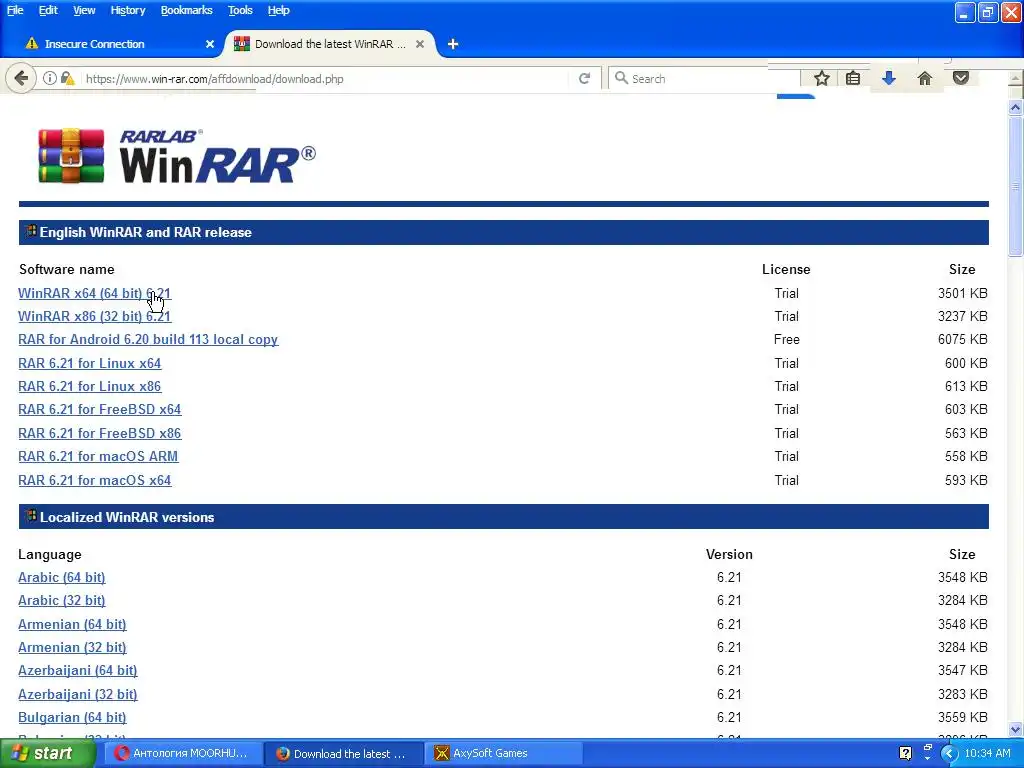Download Armenian (32 bit) version

pos(72,647)
